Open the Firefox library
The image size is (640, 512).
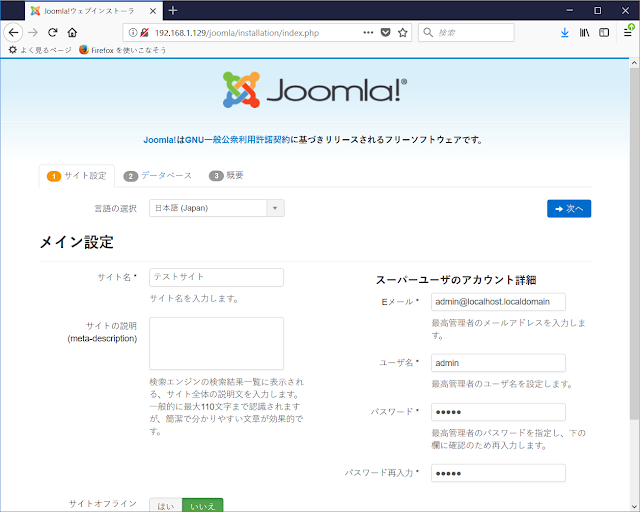click(x=584, y=33)
